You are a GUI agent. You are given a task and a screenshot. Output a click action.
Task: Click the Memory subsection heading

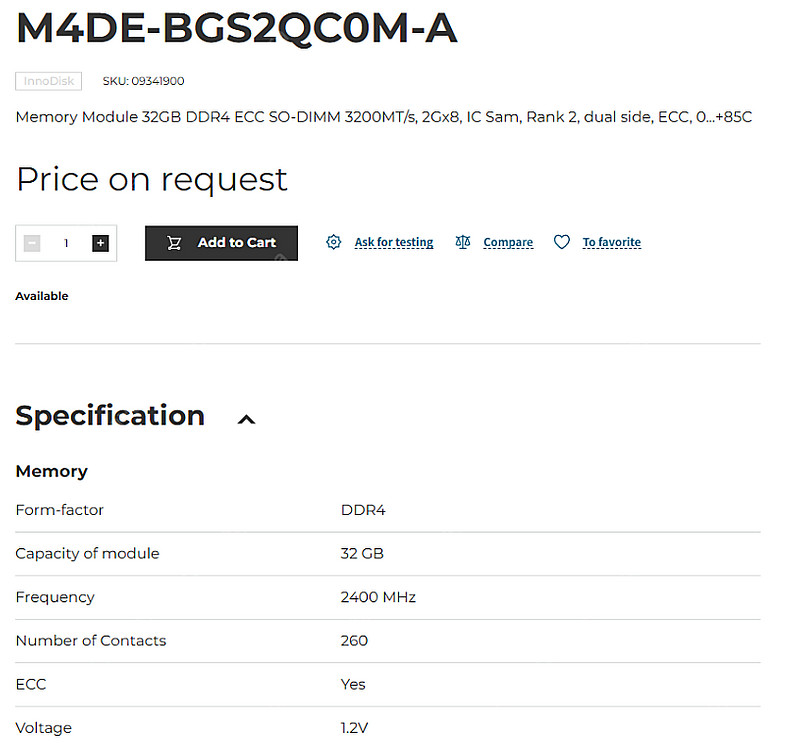tap(52, 471)
